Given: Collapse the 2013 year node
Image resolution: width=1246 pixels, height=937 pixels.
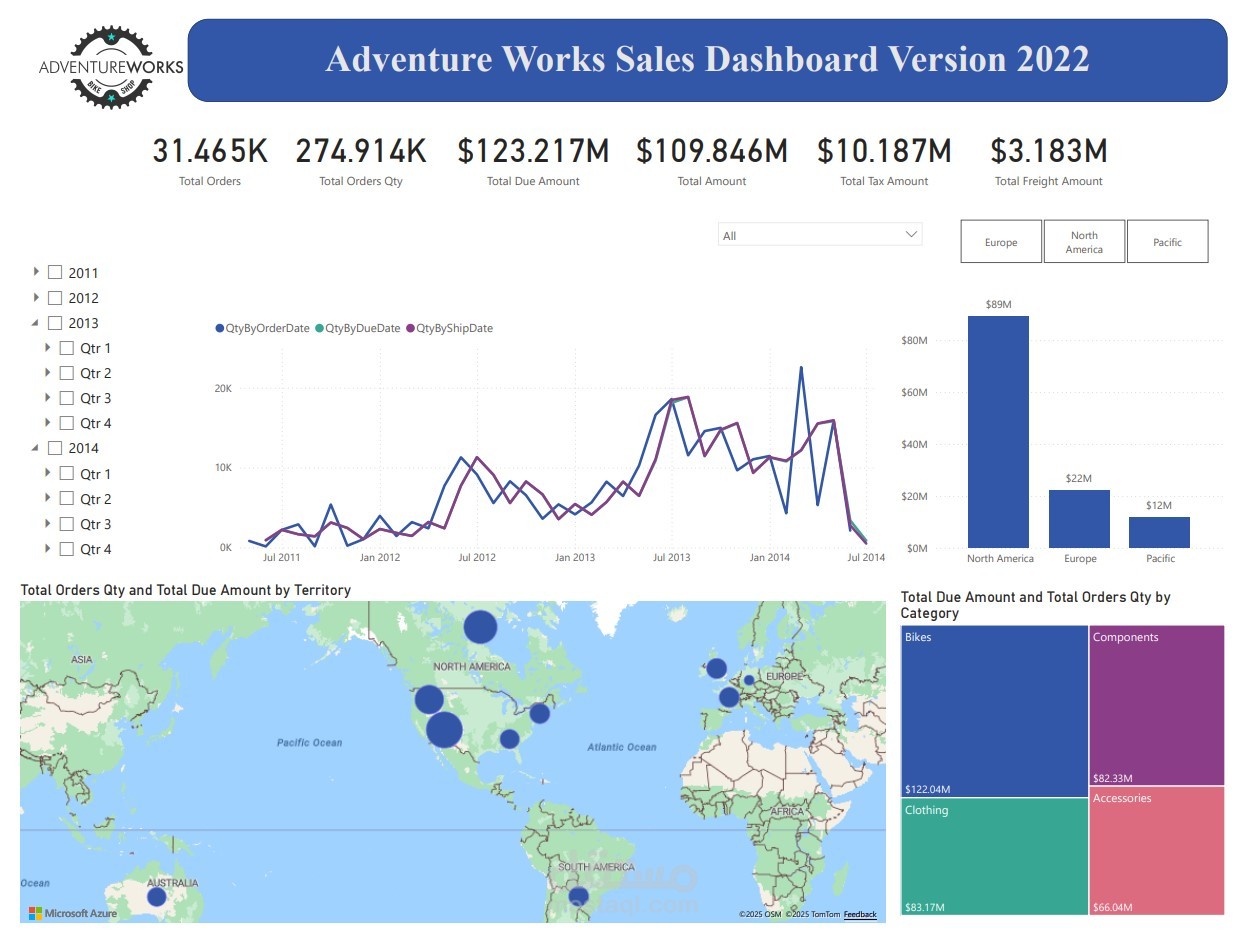Looking at the screenshot, I should click(x=33, y=322).
